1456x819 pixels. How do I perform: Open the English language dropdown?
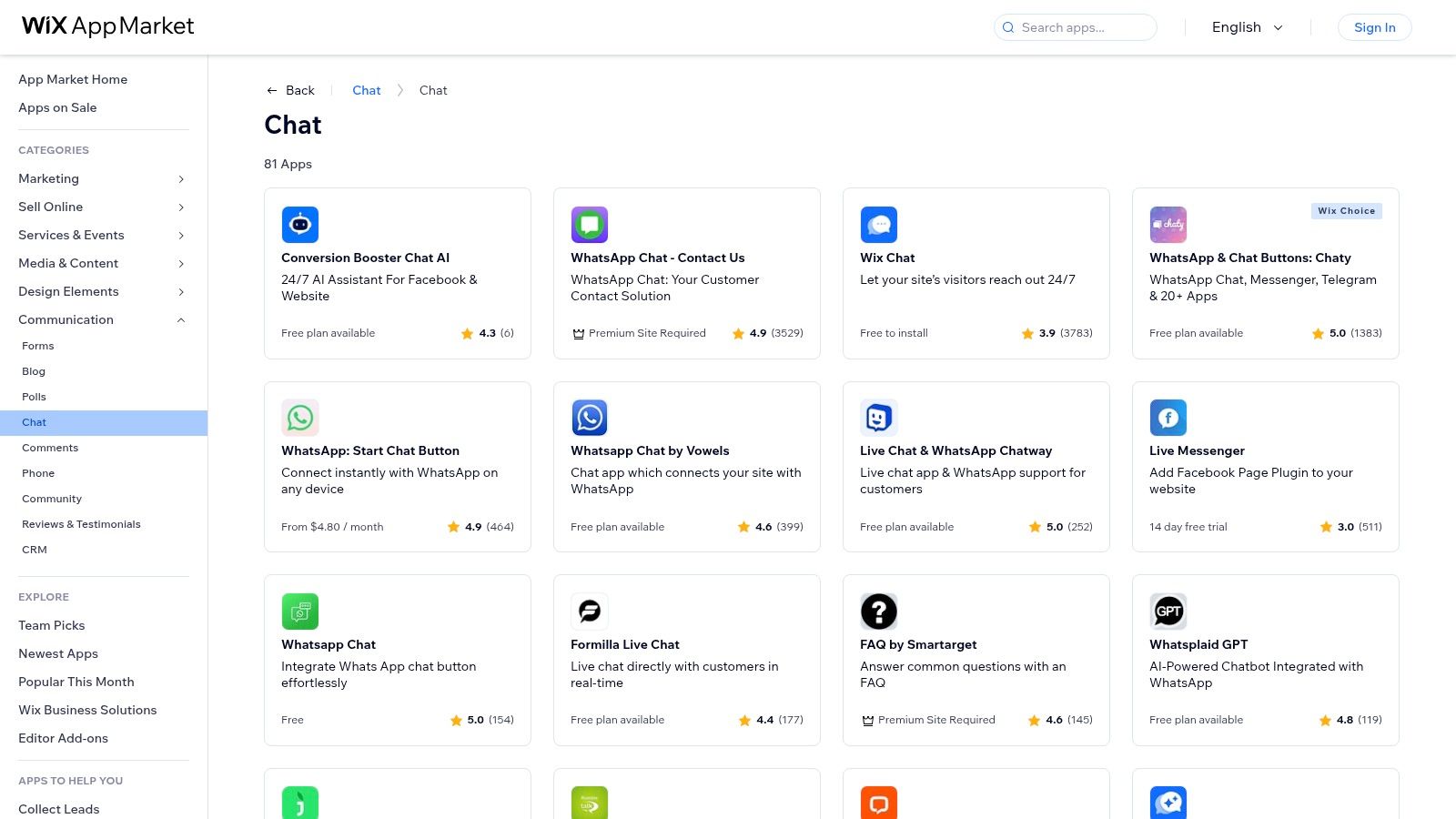(1246, 27)
